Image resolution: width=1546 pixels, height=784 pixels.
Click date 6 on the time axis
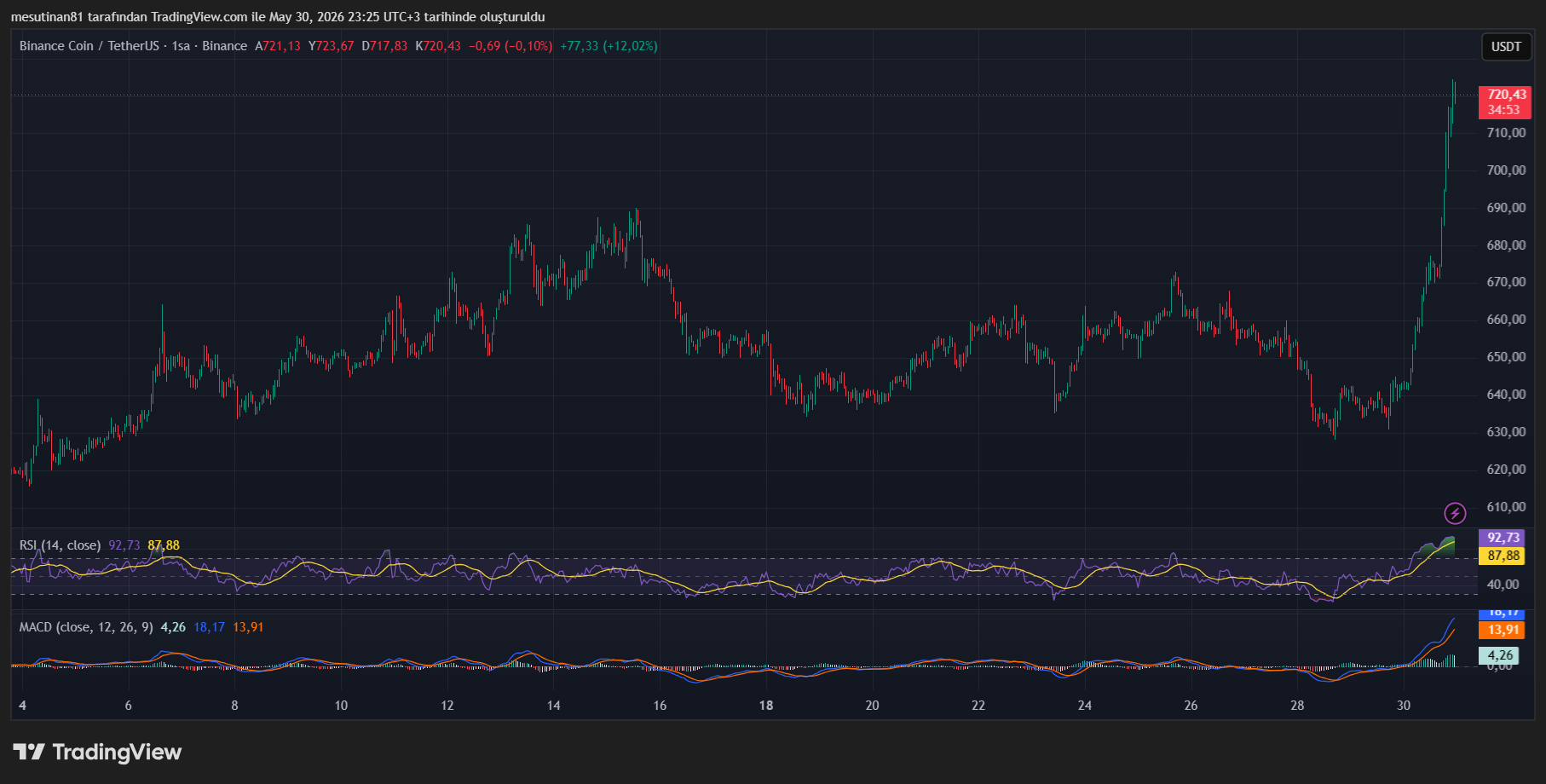click(129, 706)
